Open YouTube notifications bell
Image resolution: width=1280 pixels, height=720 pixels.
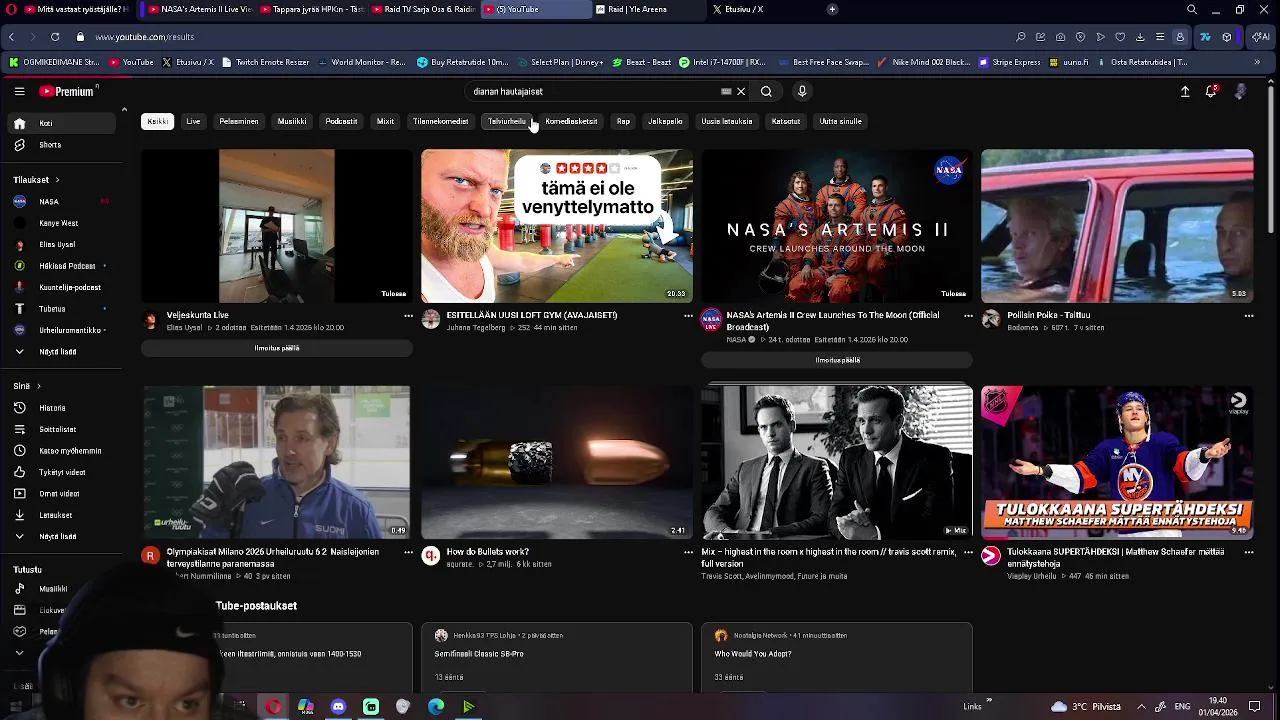[1211, 91]
